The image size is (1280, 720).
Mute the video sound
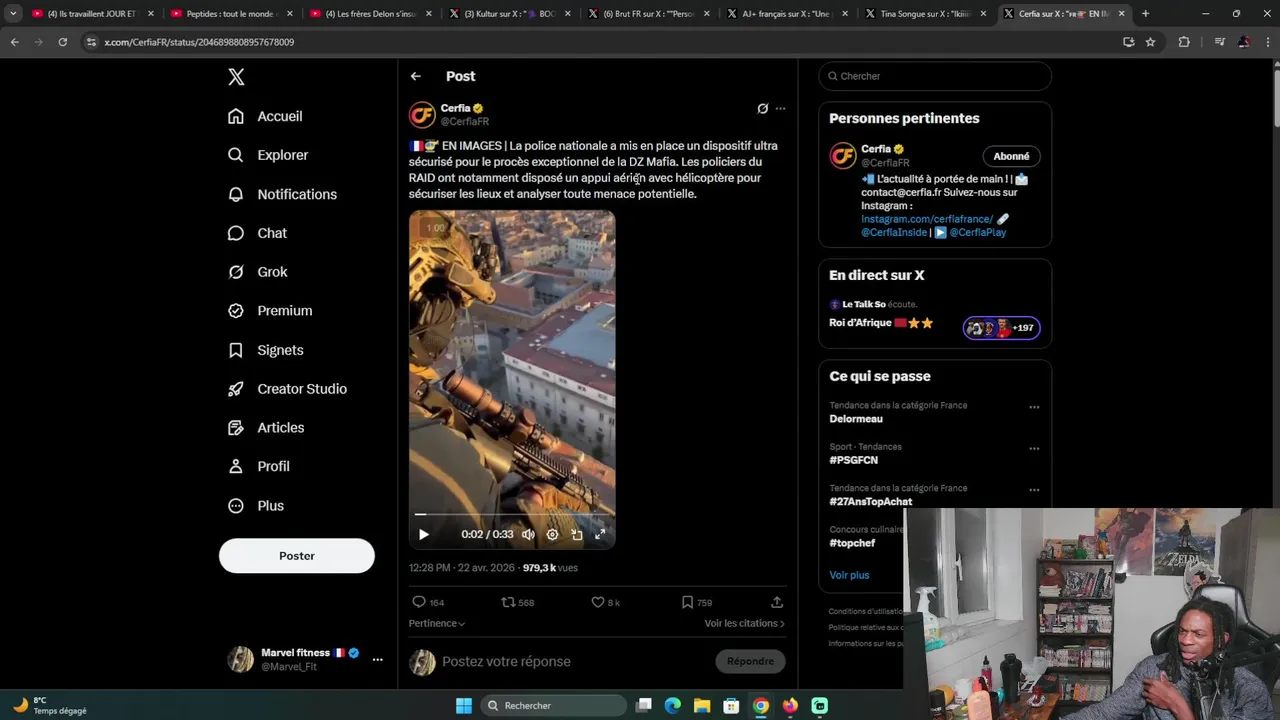tap(528, 535)
